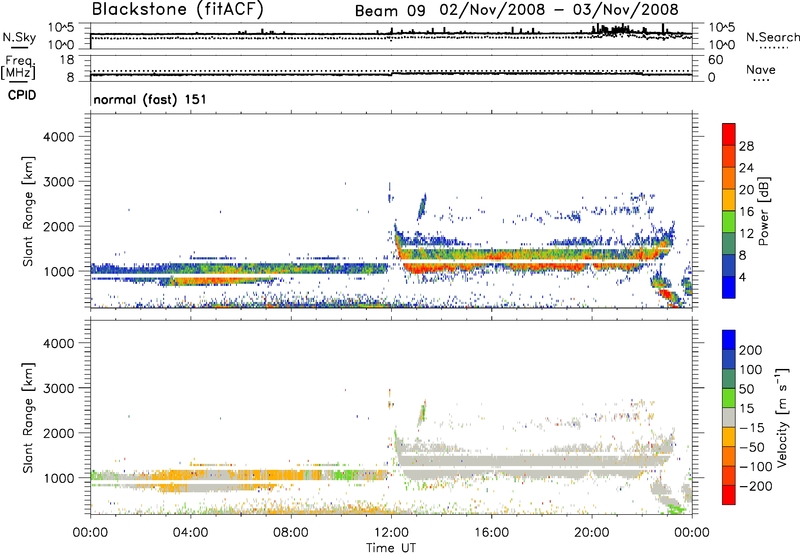Click the '60' Nave axis tick label
800x554 pixels.
click(715, 60)
